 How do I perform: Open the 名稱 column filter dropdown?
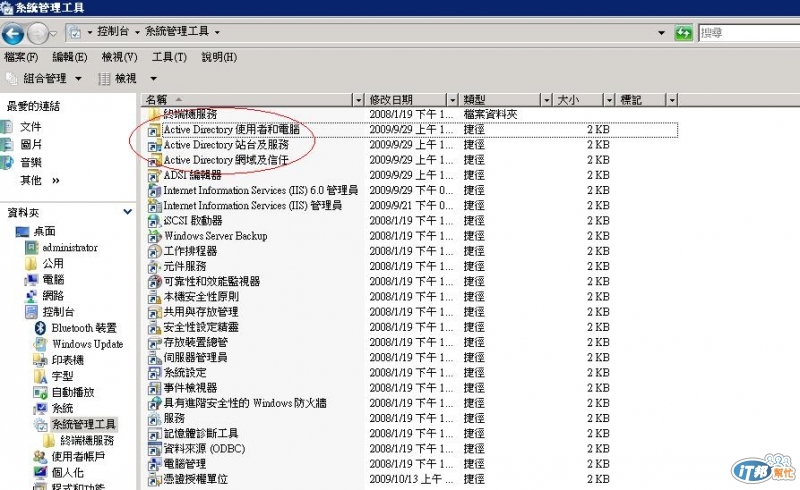point(358,100)
